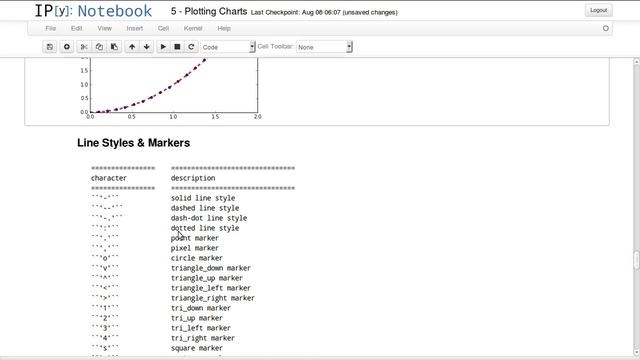
Task: Click the 'square marker' text
Action: click(197, 348)
